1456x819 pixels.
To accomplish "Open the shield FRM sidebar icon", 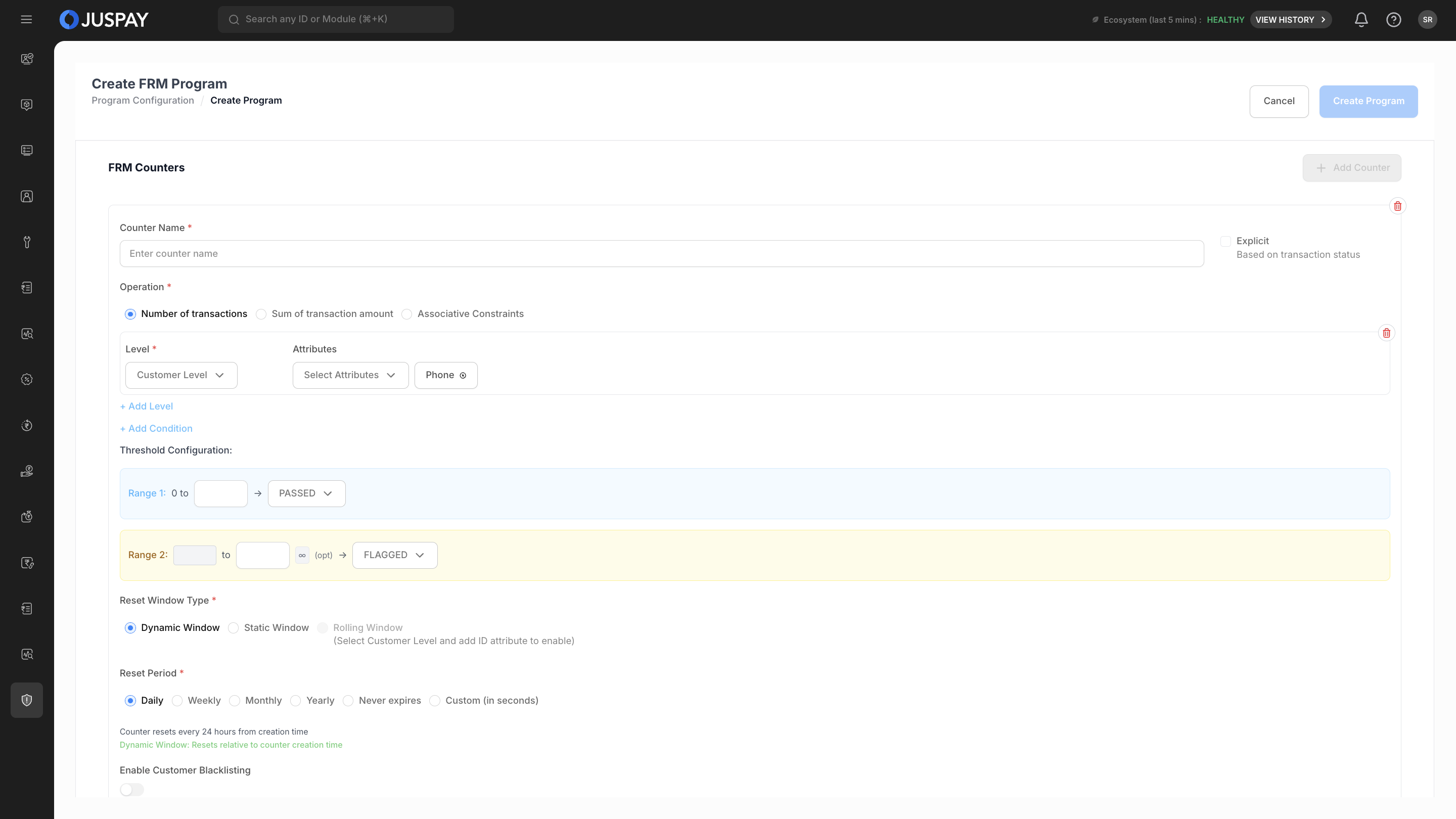I will tap(27, 700).
